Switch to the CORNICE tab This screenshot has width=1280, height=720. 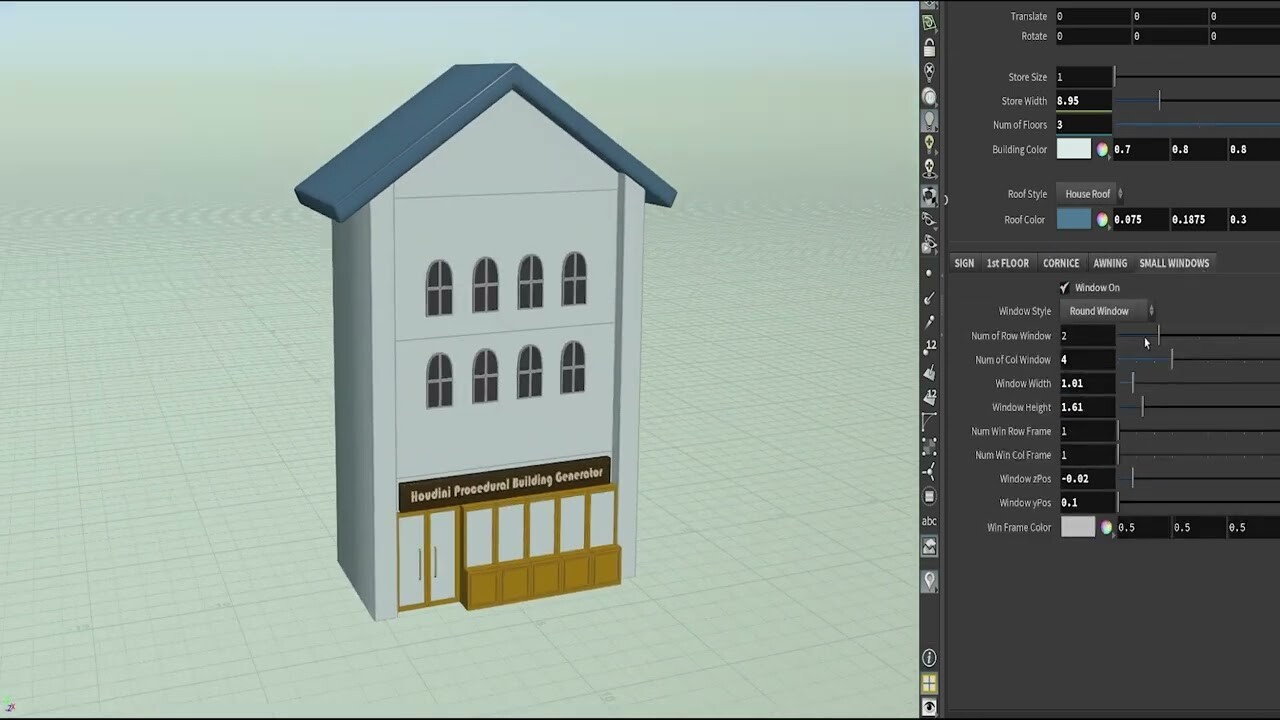pos(1061,263)
